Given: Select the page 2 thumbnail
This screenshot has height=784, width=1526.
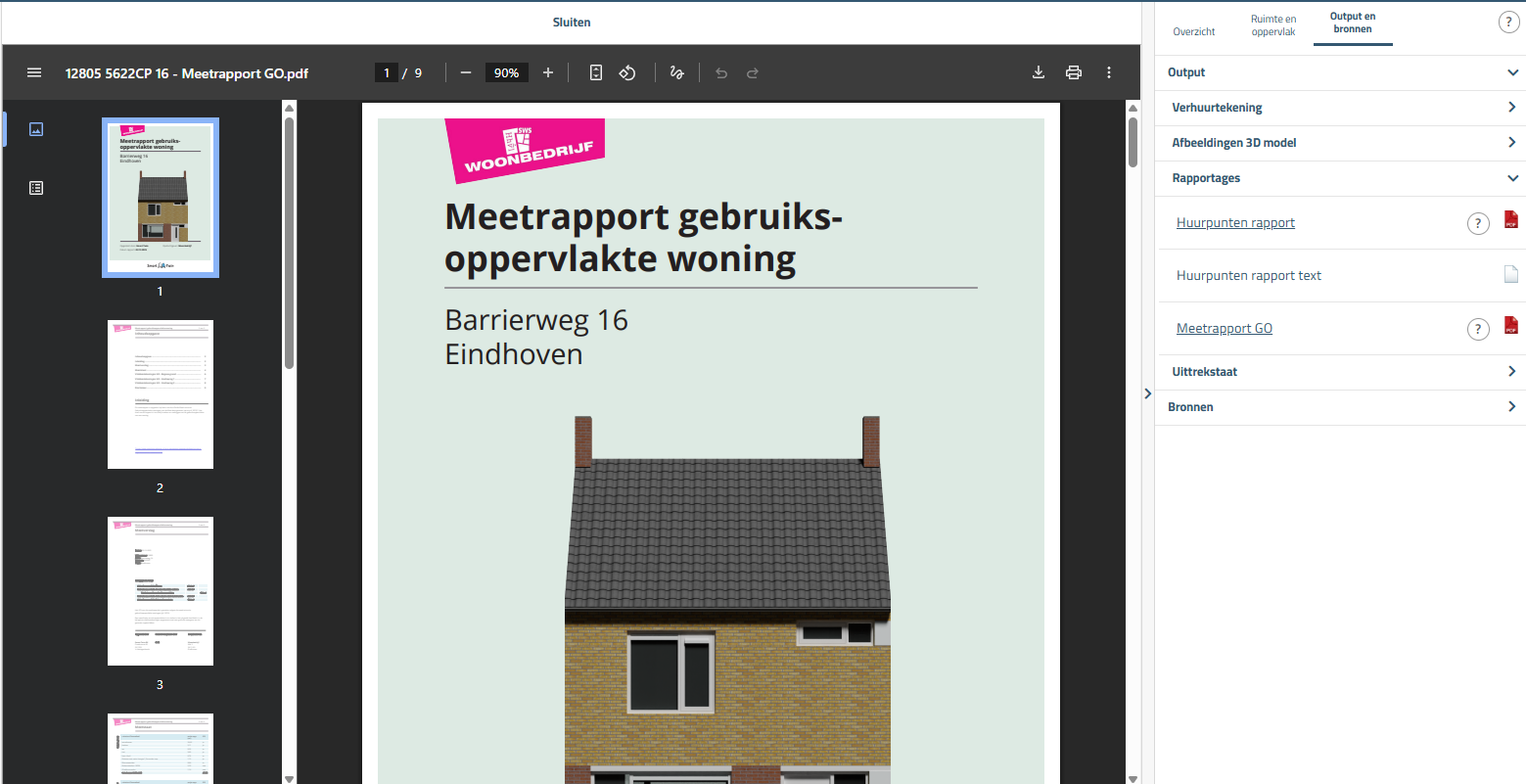Looking at the screenshot, I should coord(160,393).
